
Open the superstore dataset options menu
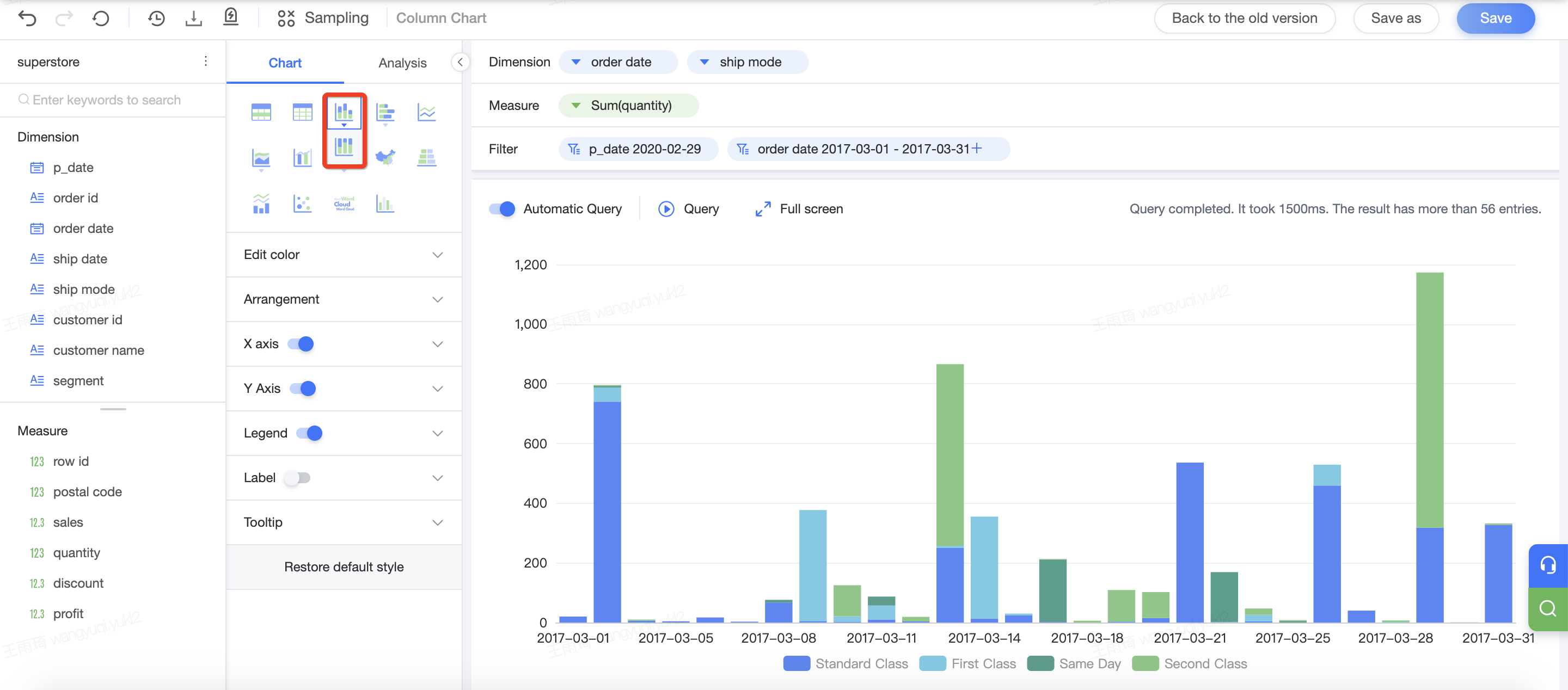[x=206, y=61]
